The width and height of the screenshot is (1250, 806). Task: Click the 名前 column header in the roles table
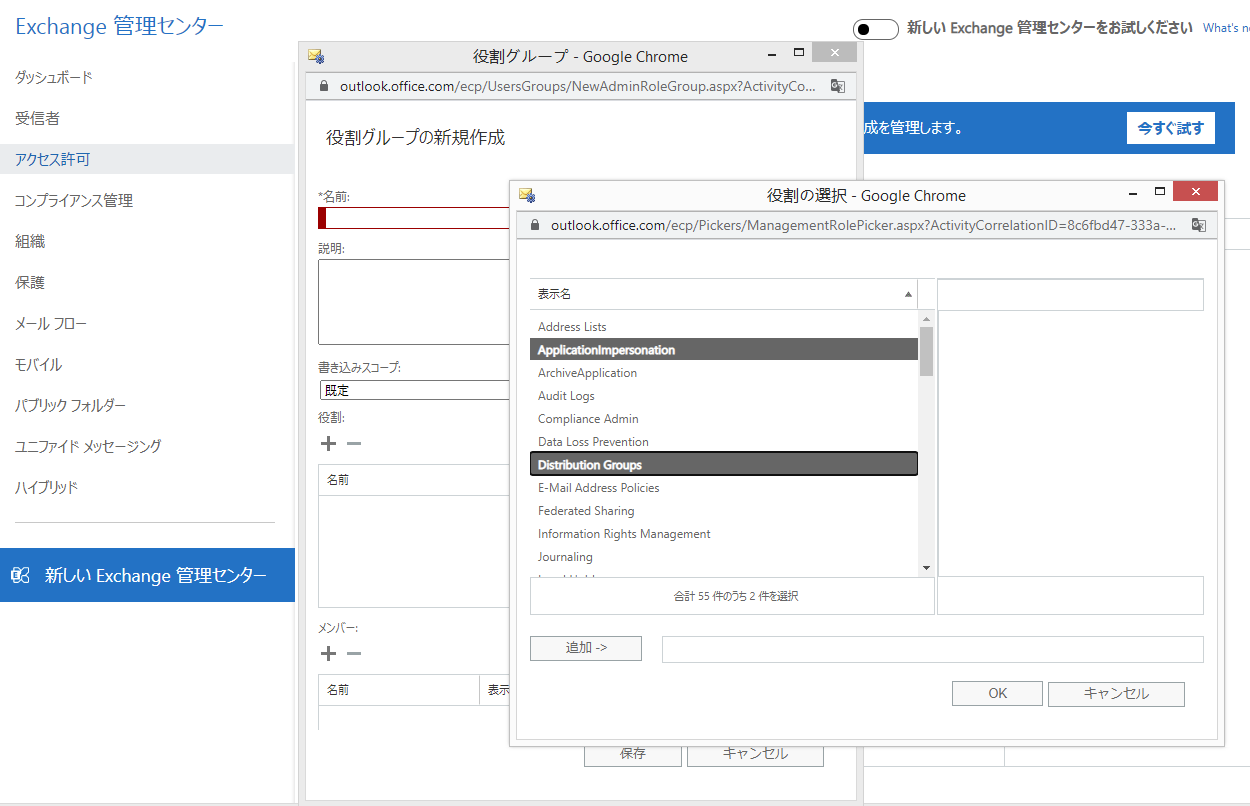point(414,480)
